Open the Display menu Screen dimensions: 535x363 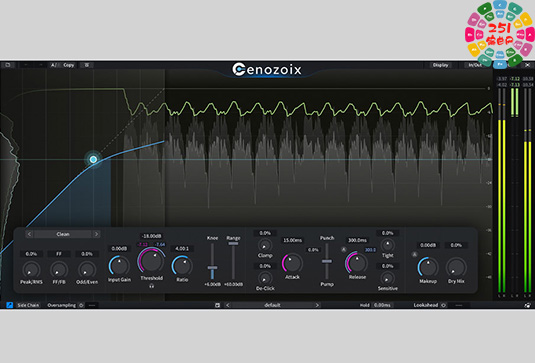tap(440, 65)
